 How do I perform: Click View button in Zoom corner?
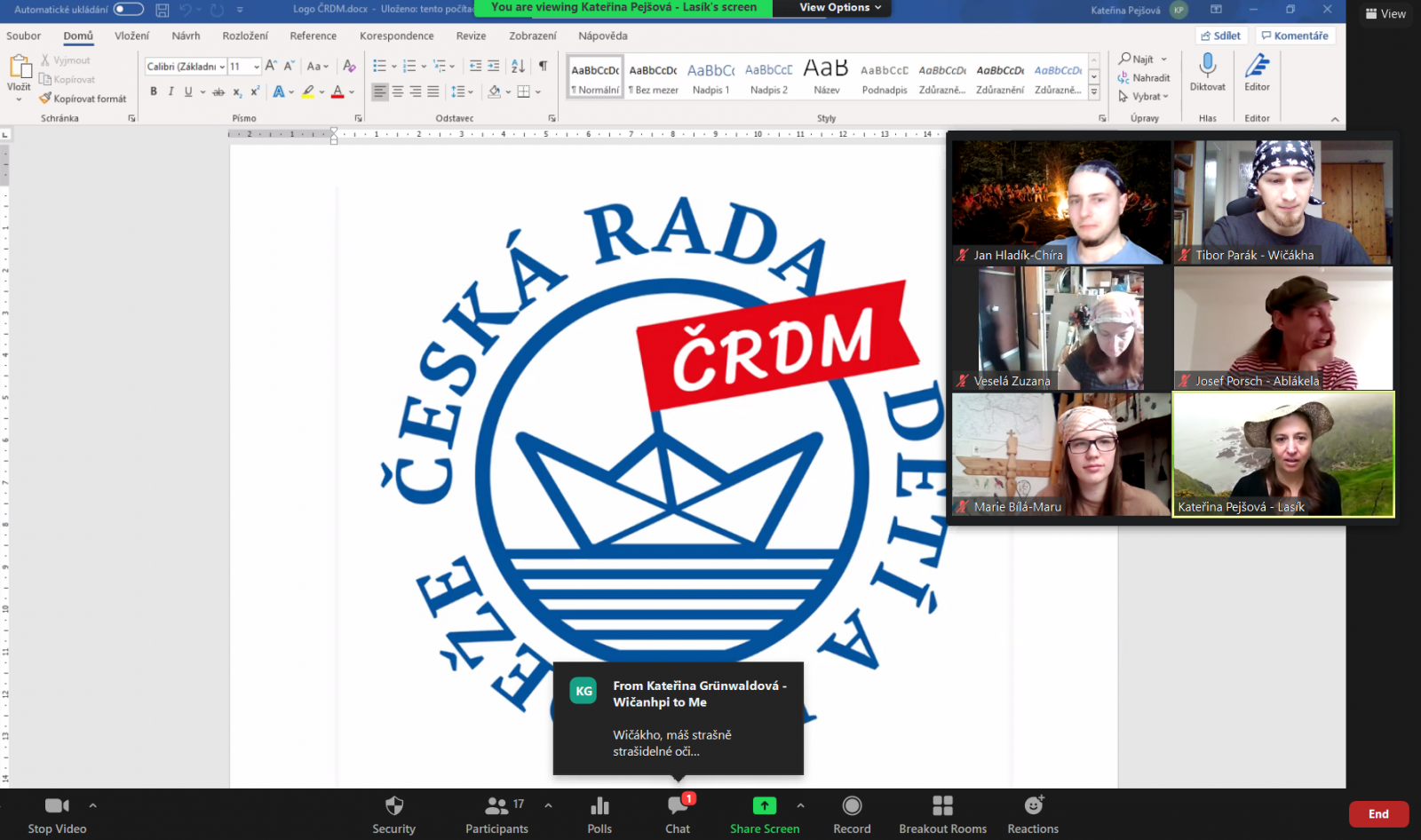(1385, 13)
